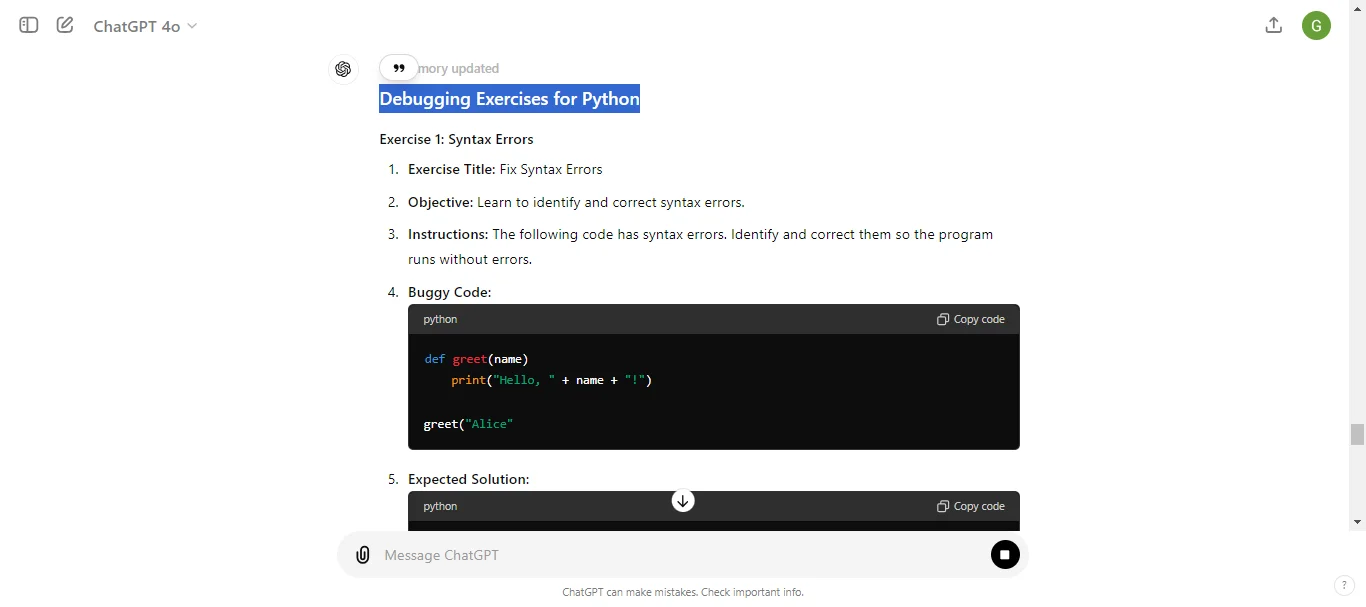
Task: Open the ChatGPT 4o model selector
Action: [x=145, y=26]
